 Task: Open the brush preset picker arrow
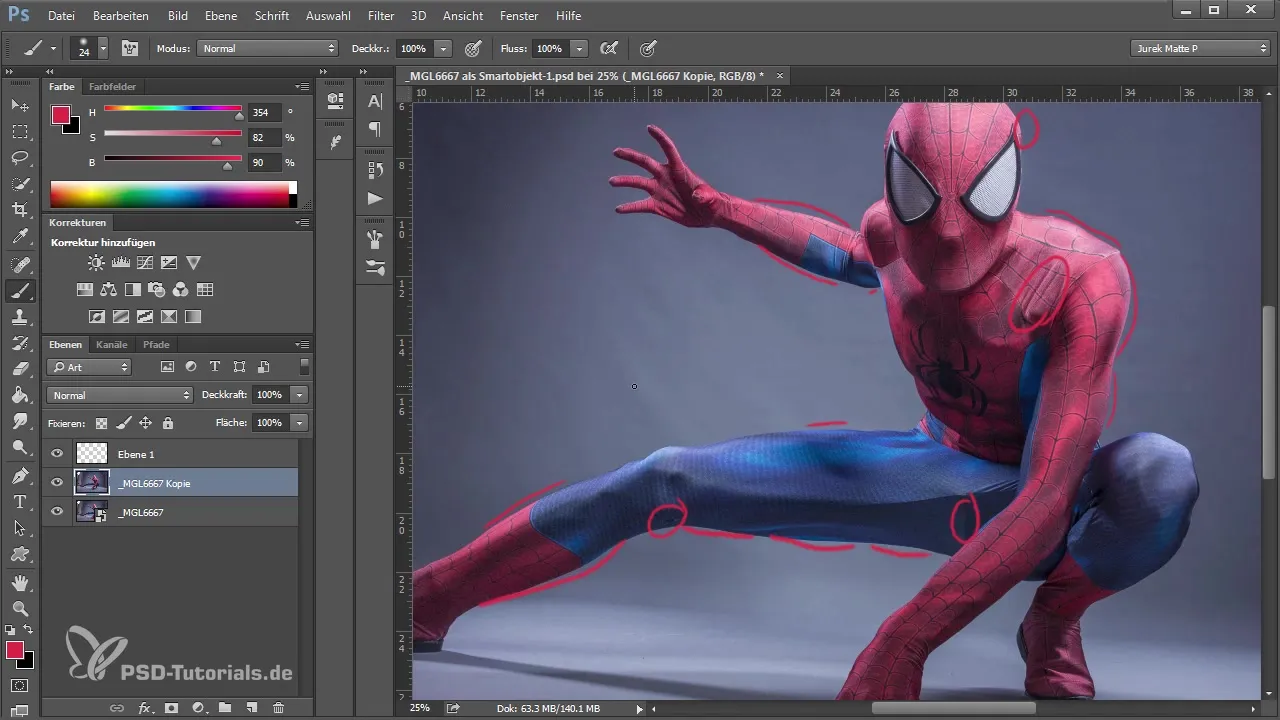(x=103, y=48)
